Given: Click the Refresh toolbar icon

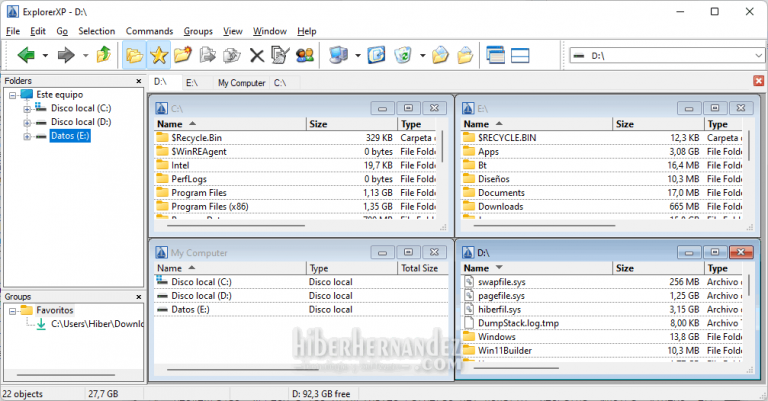Looking at the screenshot, I should (376, 55).
